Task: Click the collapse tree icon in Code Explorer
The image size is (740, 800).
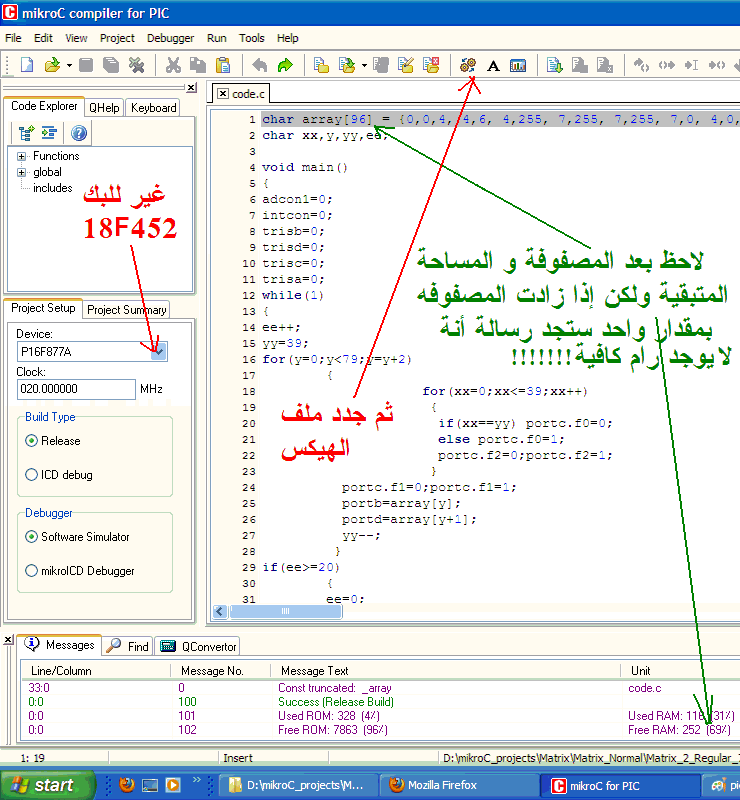Action: click(49, 133)
